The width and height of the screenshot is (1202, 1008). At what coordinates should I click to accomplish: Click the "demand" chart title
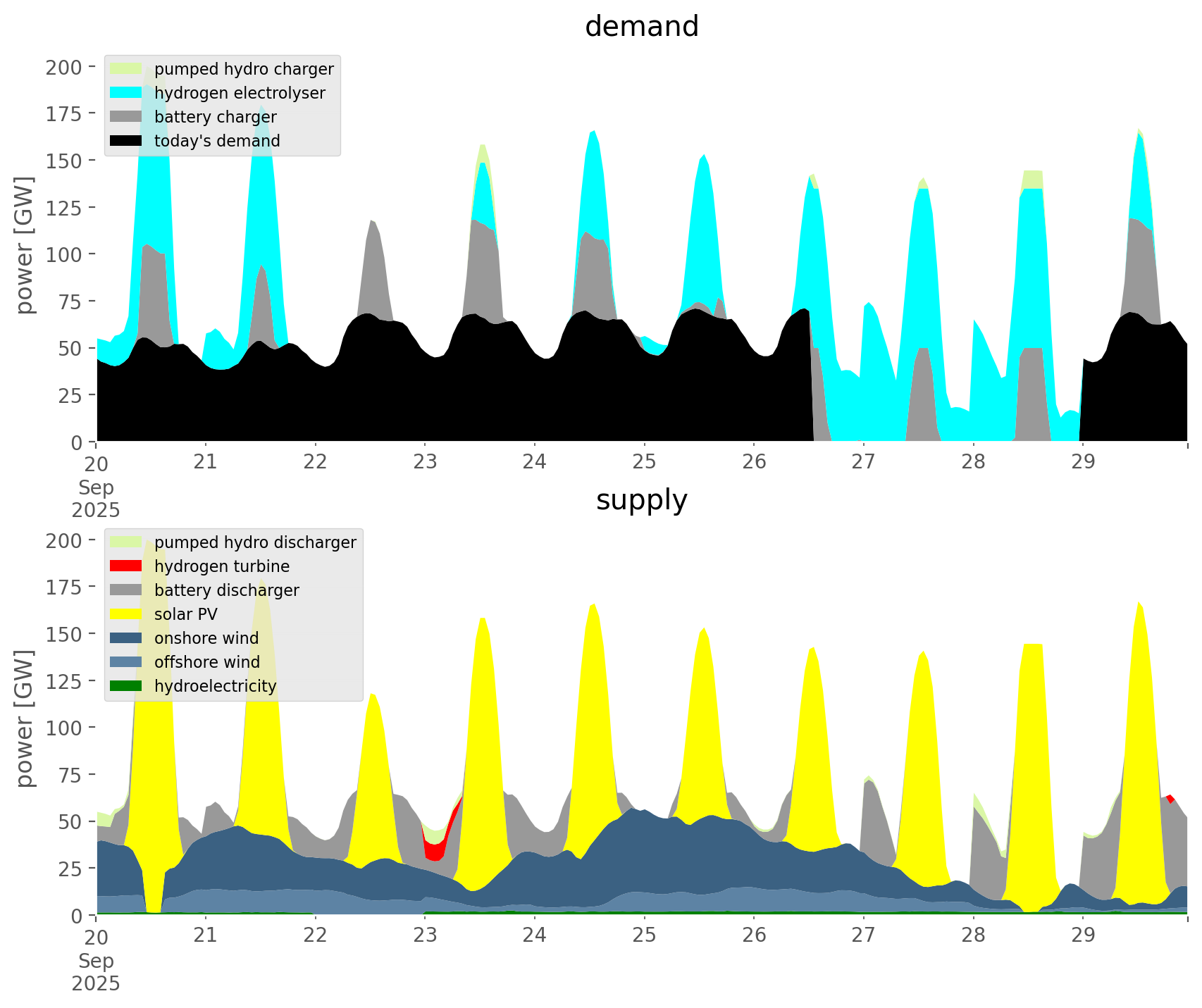(641, 27)
